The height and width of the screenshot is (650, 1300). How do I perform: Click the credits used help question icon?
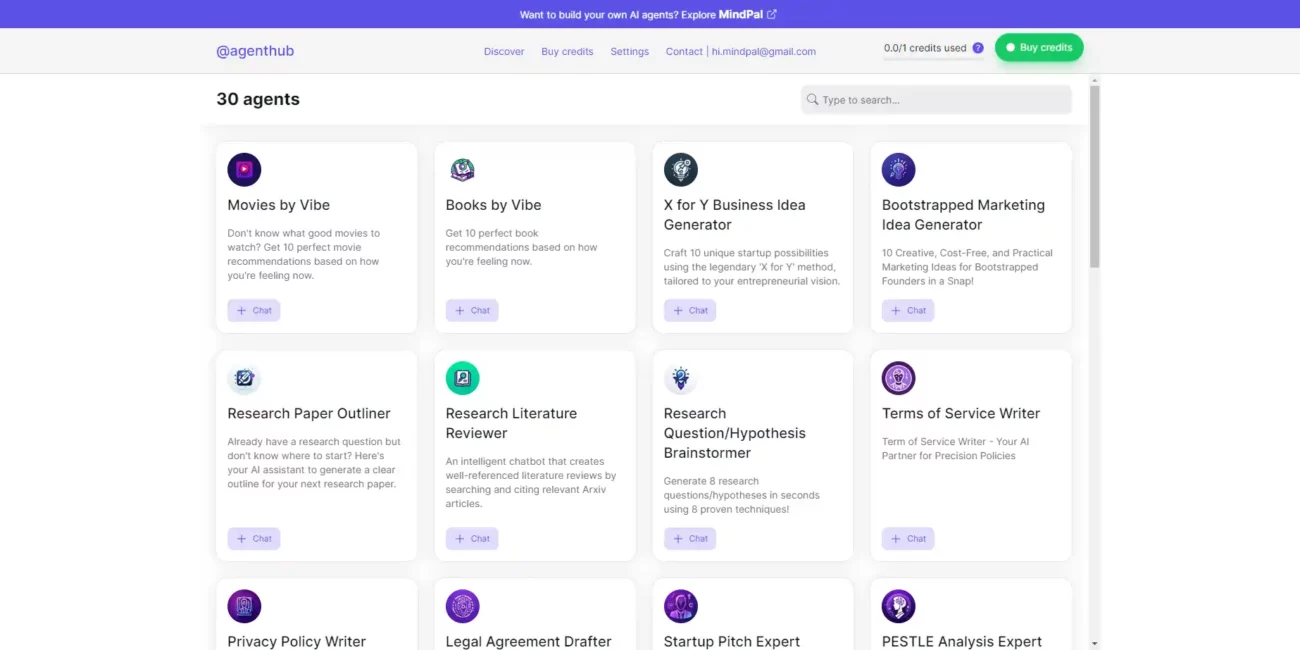pos(978,48)
